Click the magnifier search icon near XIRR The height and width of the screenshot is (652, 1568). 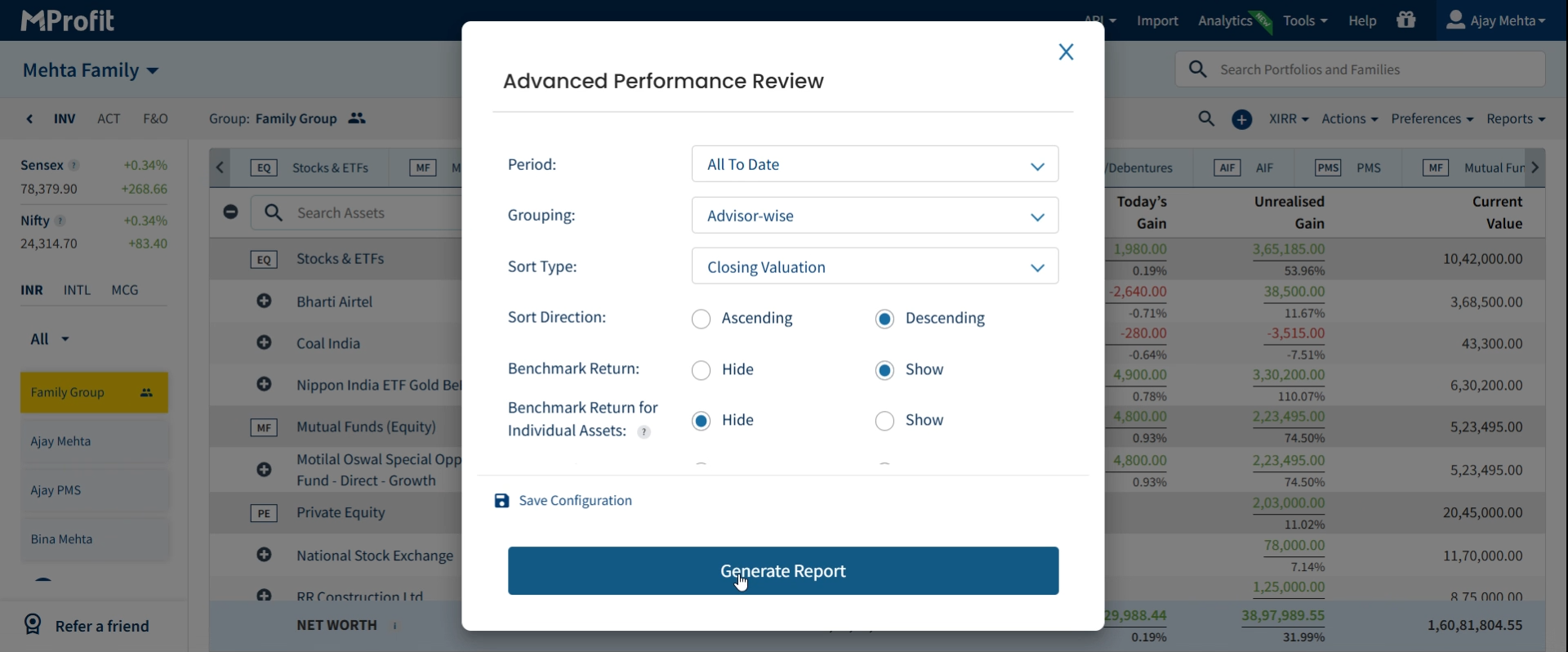[x=1206, y=119]
